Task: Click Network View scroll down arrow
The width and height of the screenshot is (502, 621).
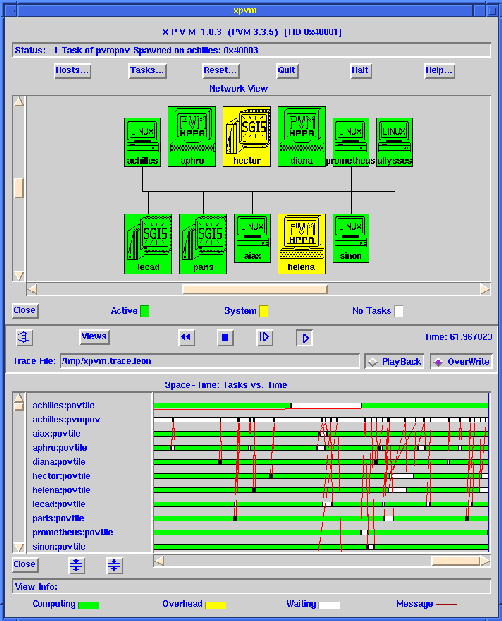Action: point(19,275)
